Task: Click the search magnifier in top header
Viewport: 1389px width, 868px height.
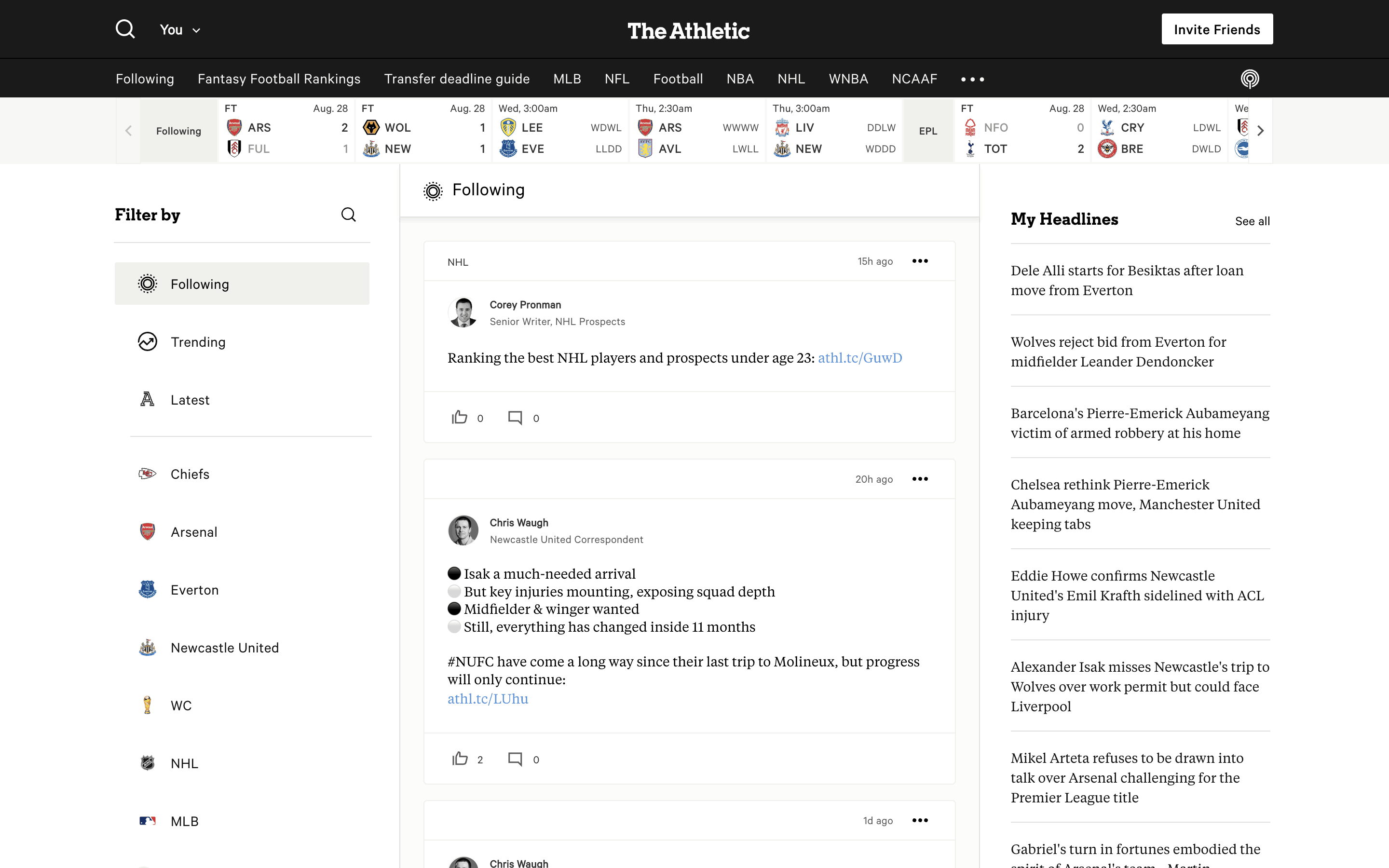Action: pos(124,29)
